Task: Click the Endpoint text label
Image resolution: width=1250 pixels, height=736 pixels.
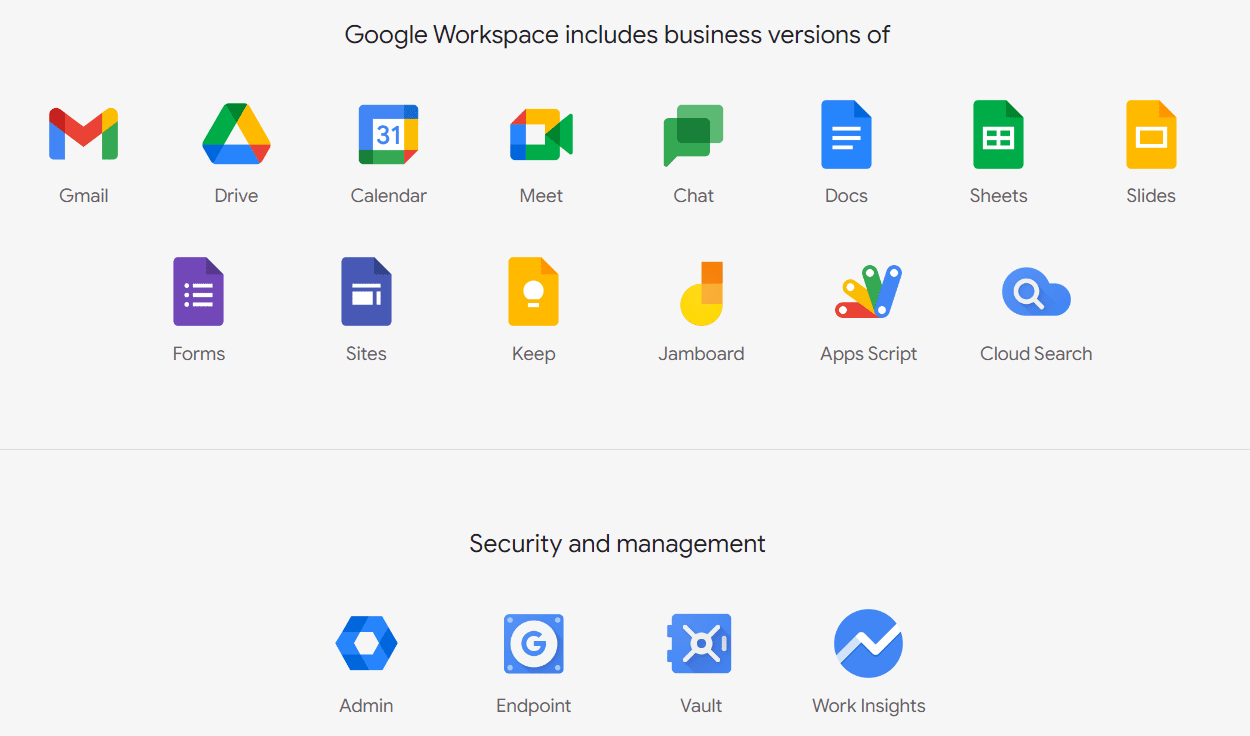Action: pyautogui.click(x=534, y=706)
